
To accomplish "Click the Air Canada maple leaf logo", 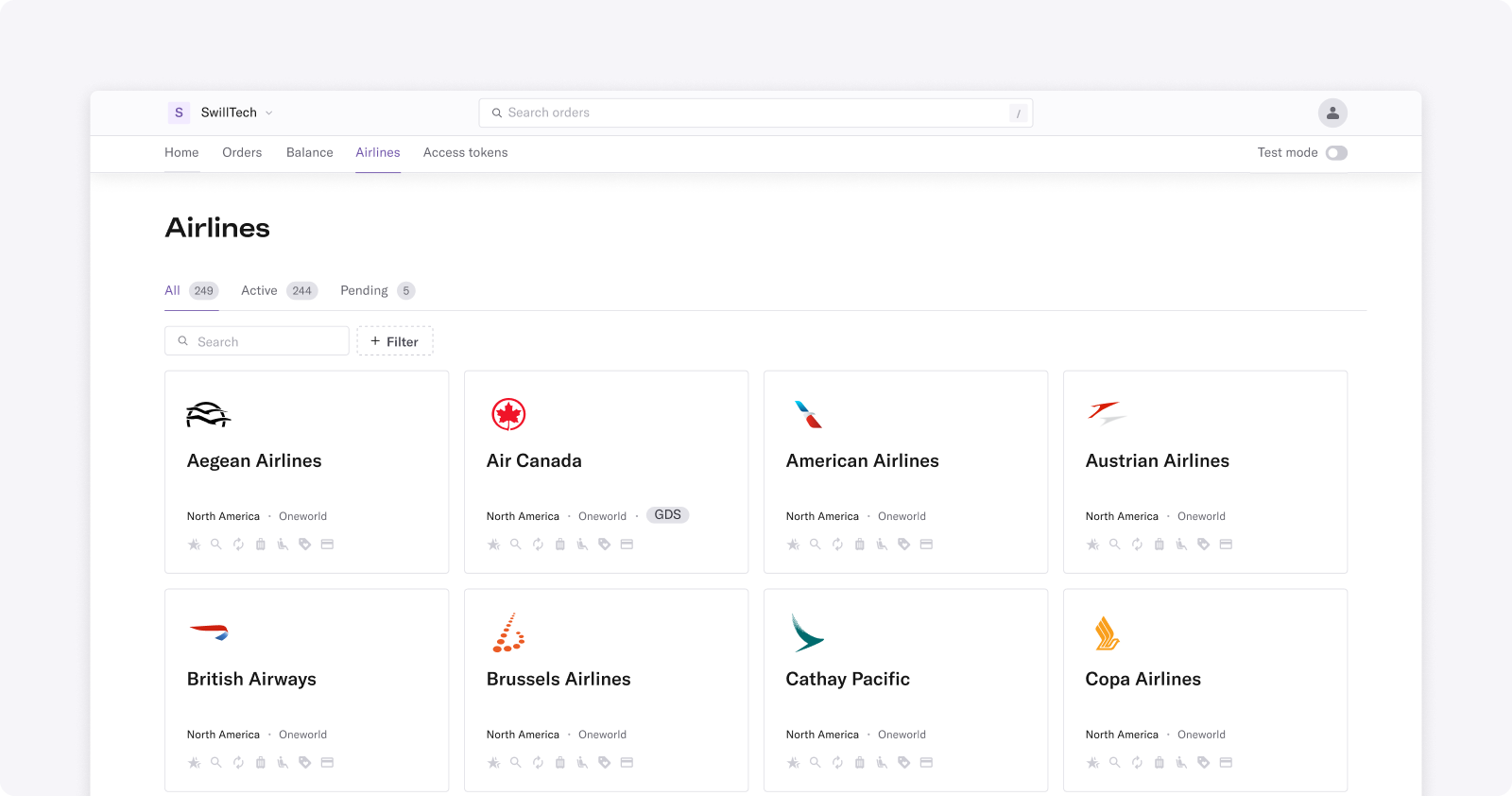I will click(508, 414).
